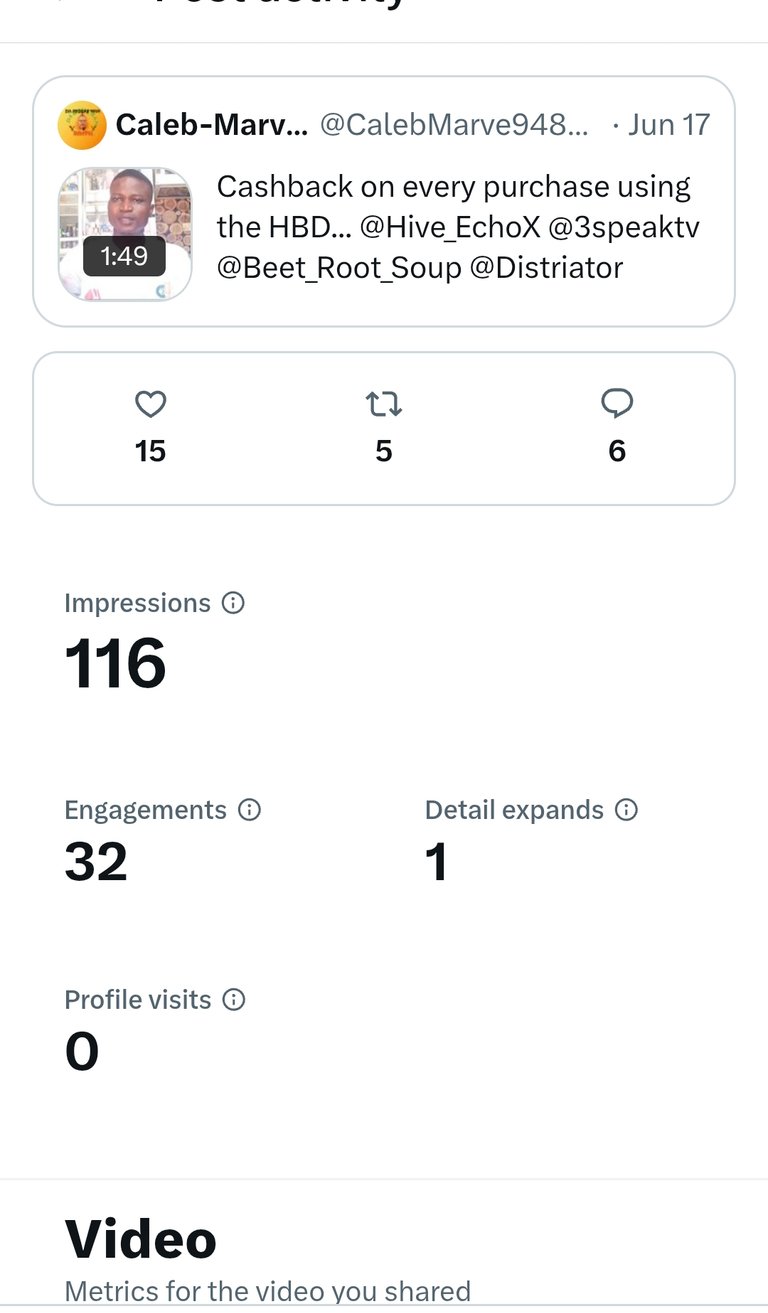768x1313 pixels.
Task: Open the Profile visits info icon
Action: 234,999
